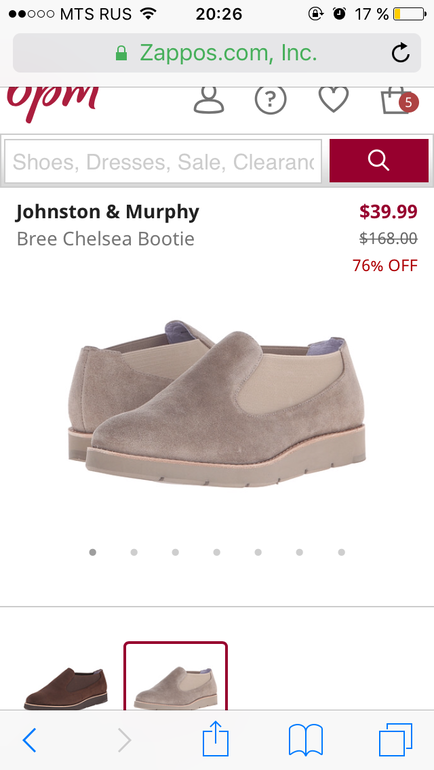Open Safari bookmarks book icon
Viewport: 434px width, 770px height.
click(x=306, y=740)
